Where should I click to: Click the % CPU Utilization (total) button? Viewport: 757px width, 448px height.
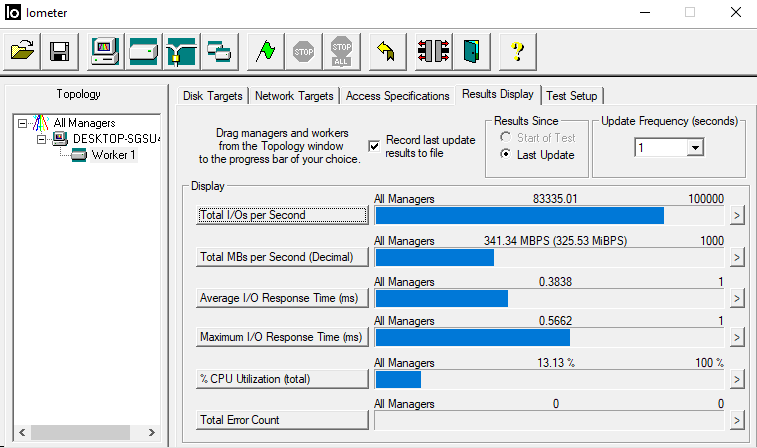284,378
